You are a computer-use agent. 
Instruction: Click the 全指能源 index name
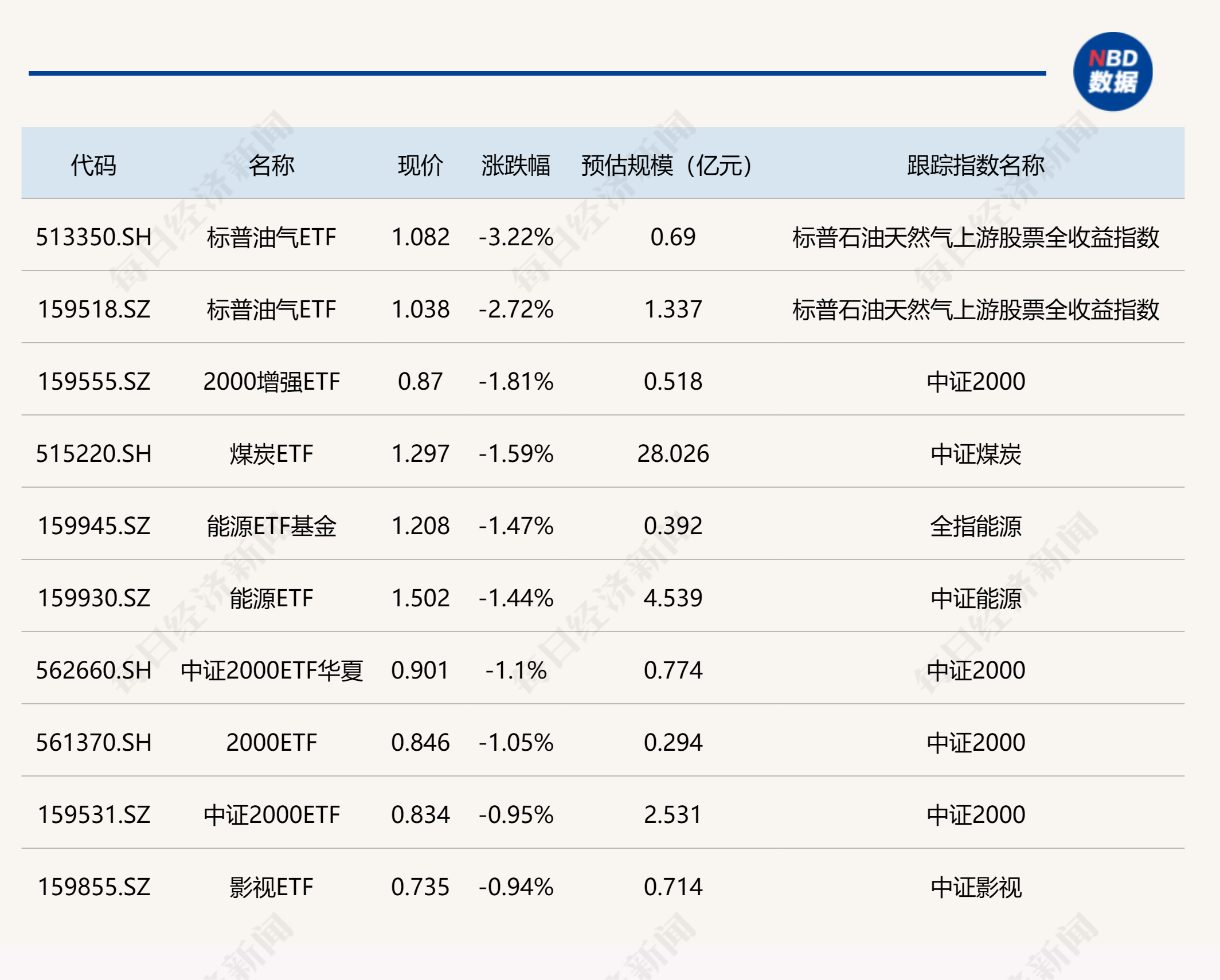[x=976, y=526]
